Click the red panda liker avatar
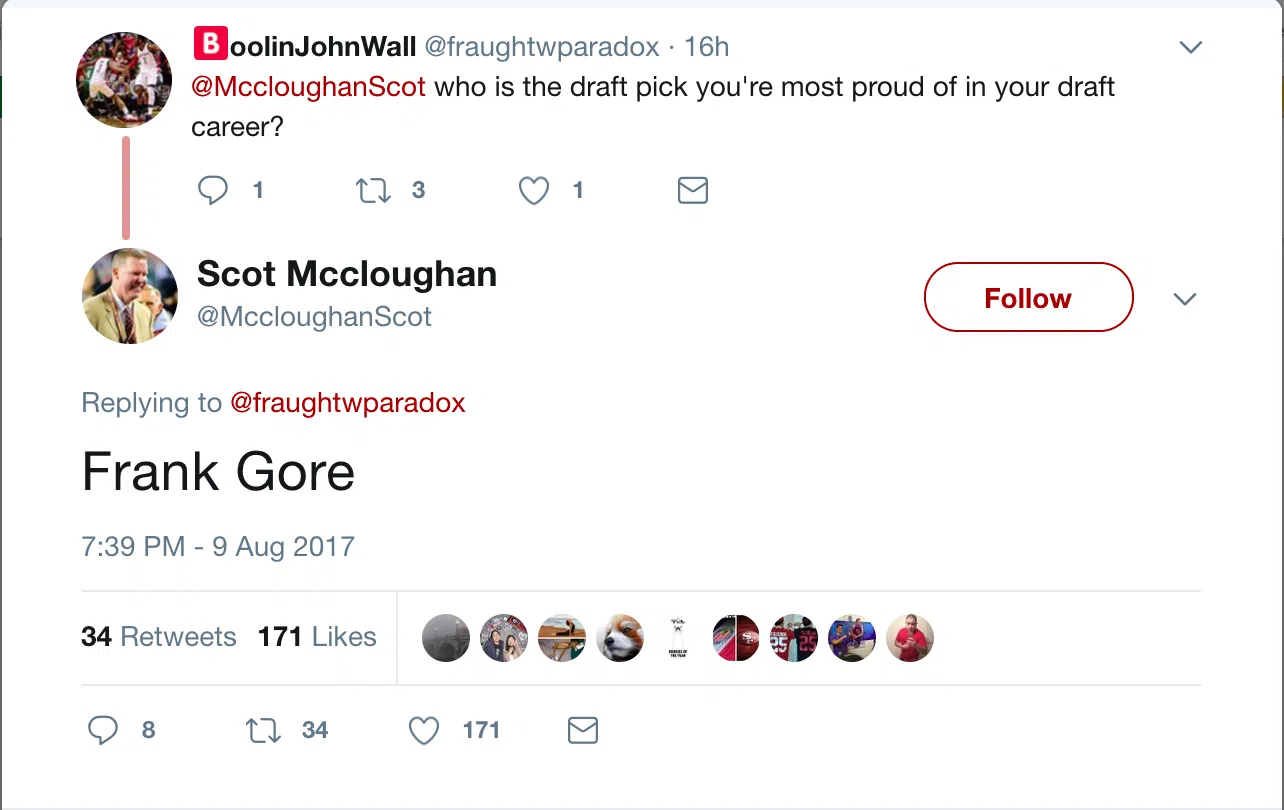 click(620, 638)
